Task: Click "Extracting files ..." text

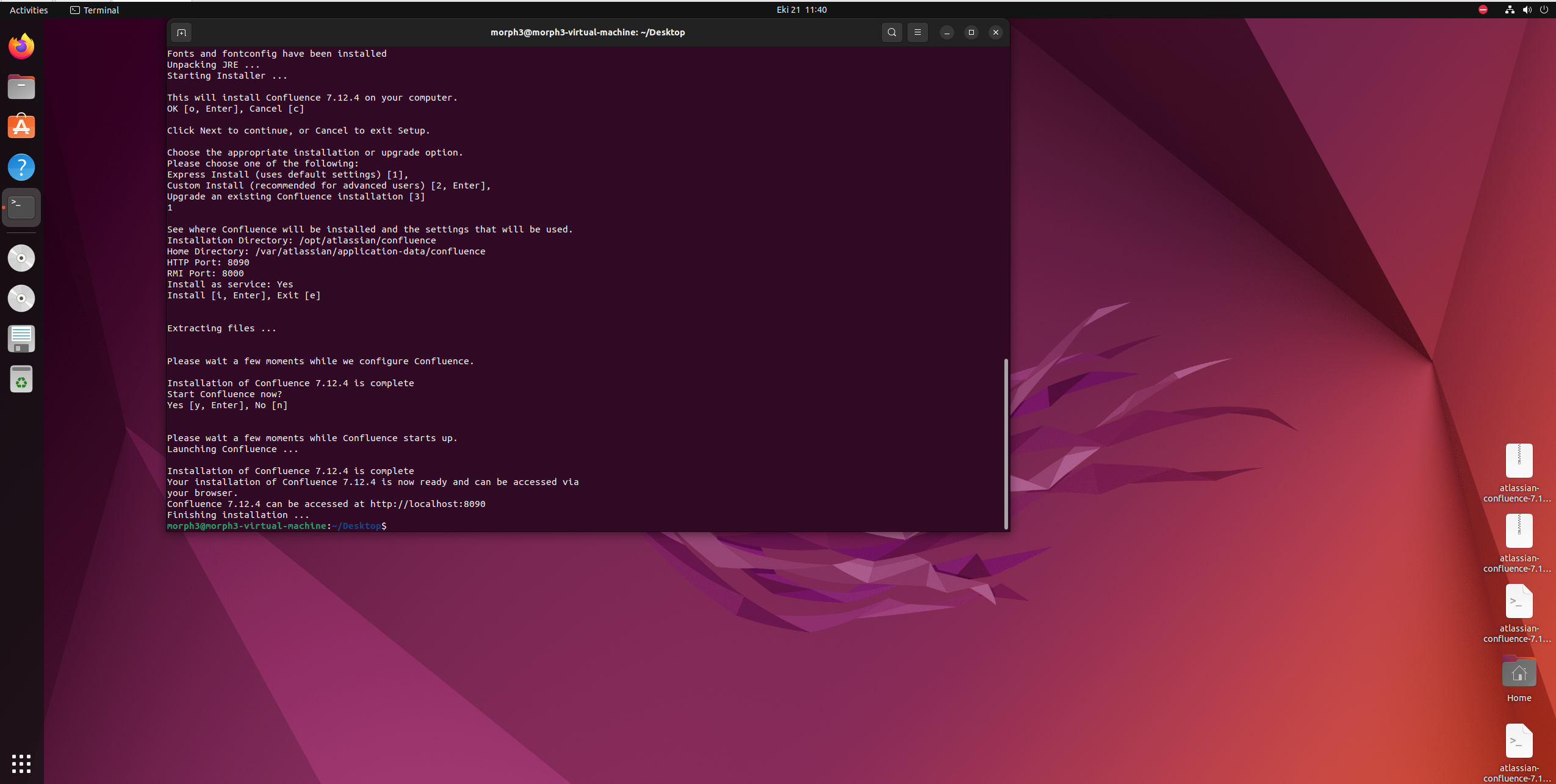Action: tap(222, 328)
